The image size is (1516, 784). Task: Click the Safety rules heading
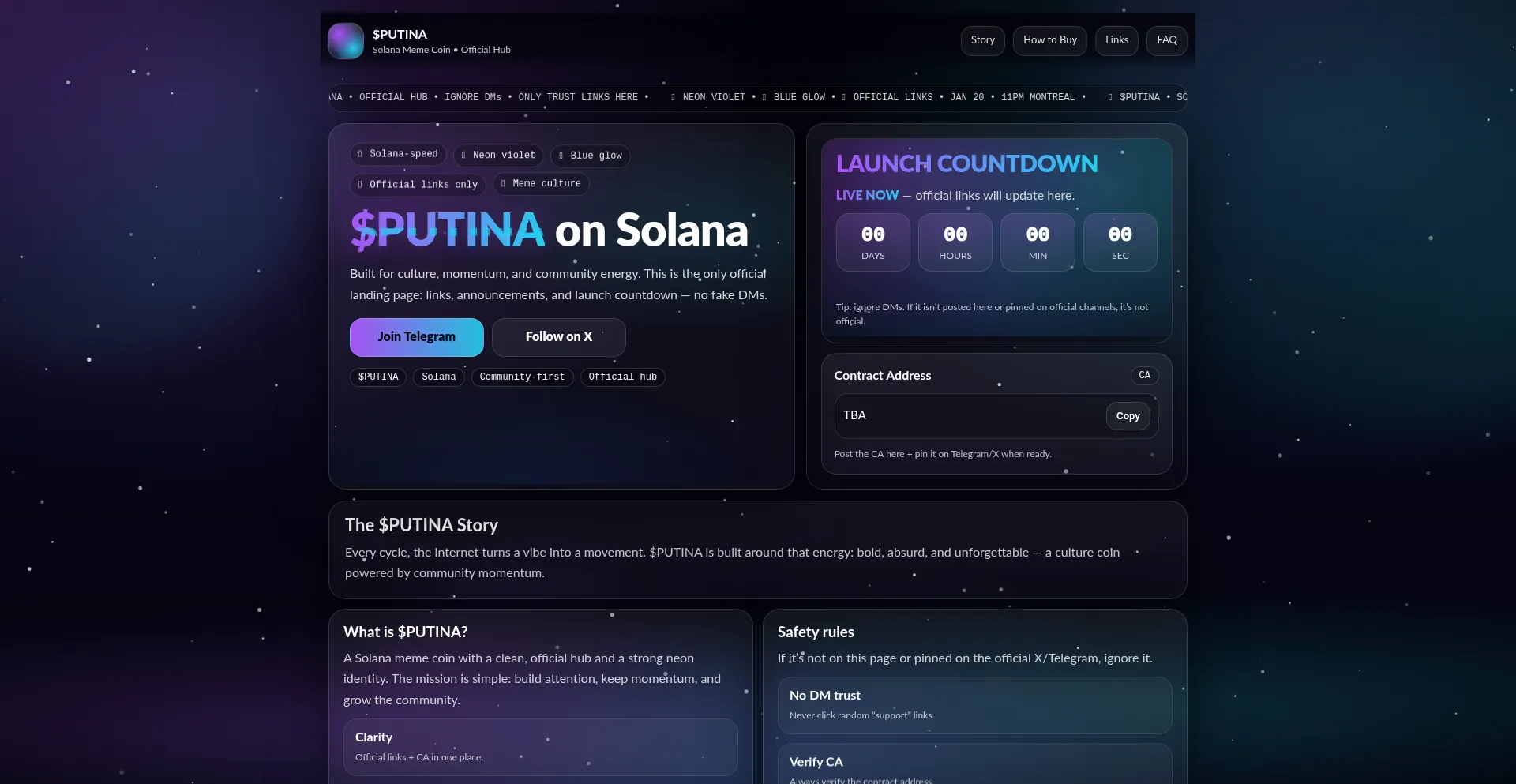816,632
